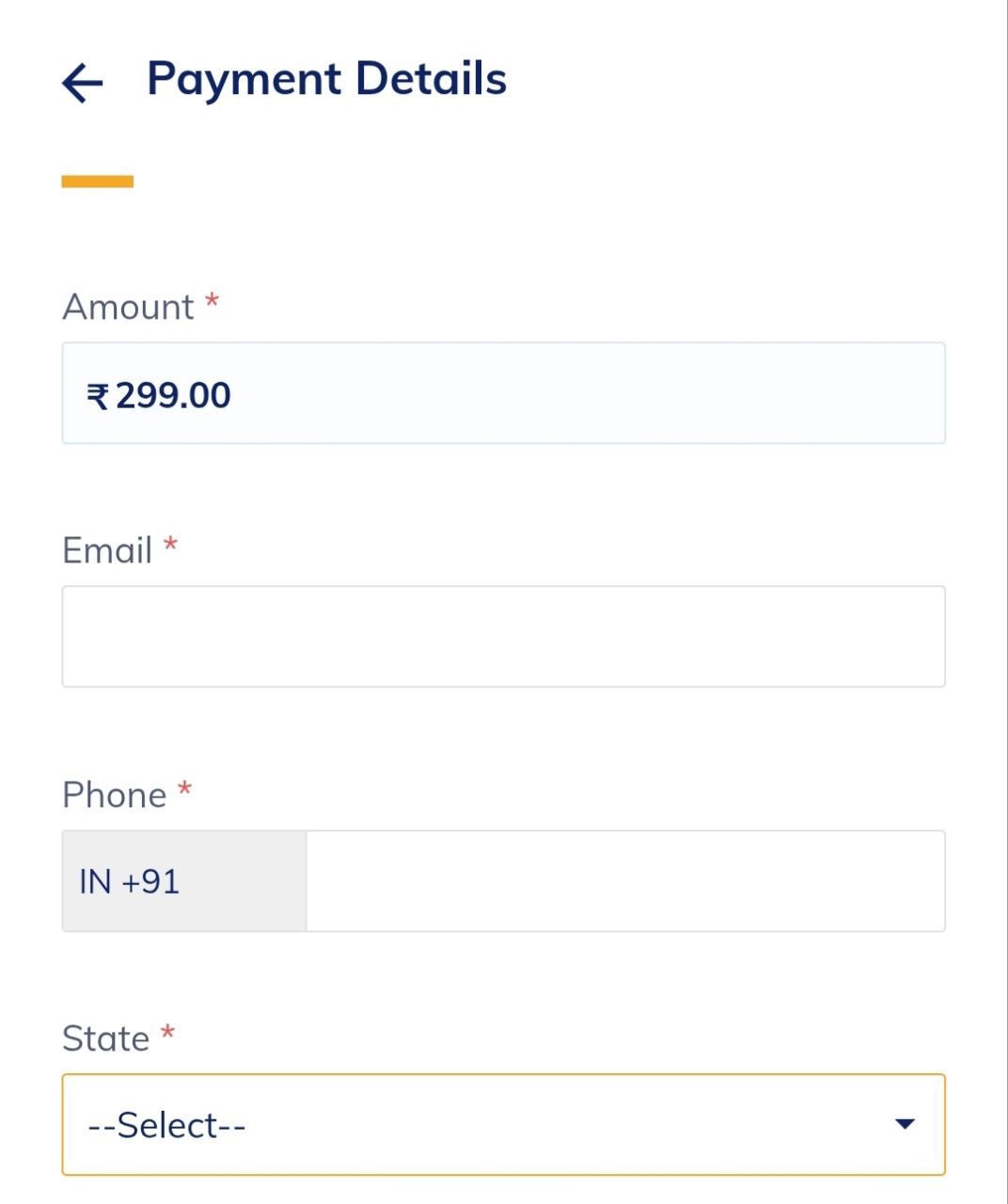
Task: Click the amount value 299.00
Action: click(x=172, y=393)
